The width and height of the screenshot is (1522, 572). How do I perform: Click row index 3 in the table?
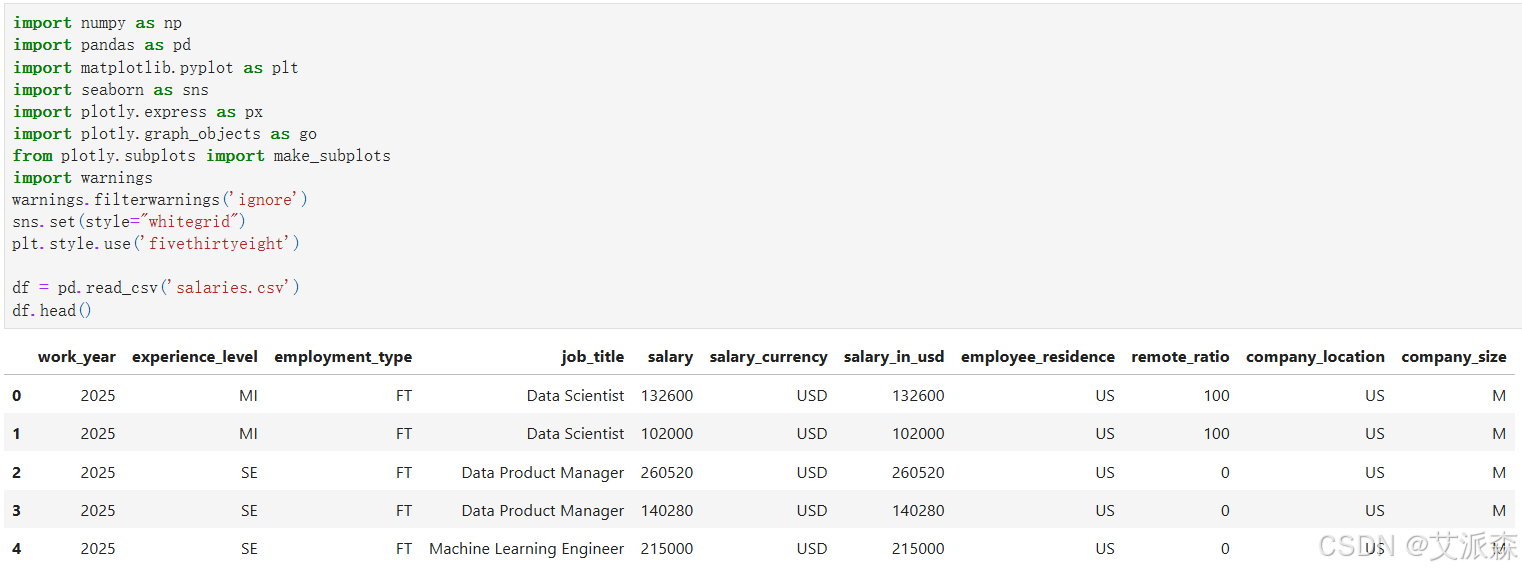(16, 511)
